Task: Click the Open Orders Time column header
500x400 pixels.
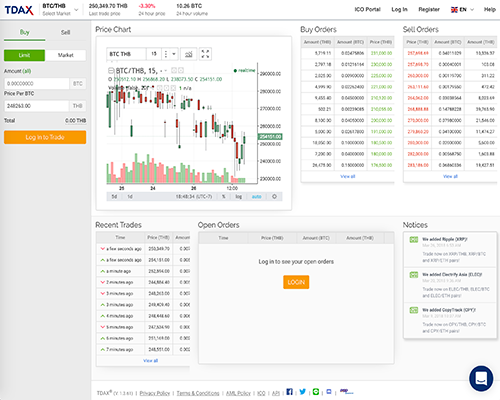Action: [223, 238]
